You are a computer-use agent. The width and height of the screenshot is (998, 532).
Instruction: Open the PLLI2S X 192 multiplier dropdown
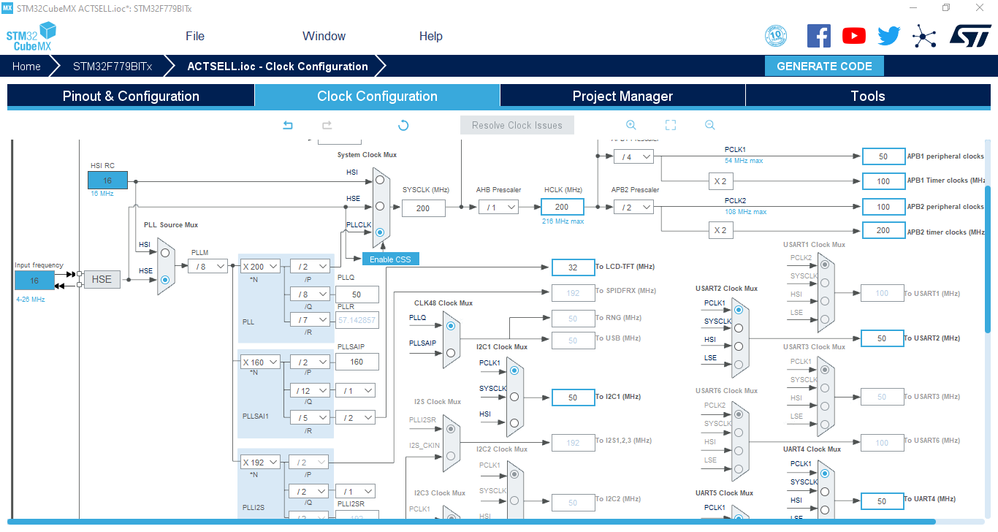click(x=260, y=462)
